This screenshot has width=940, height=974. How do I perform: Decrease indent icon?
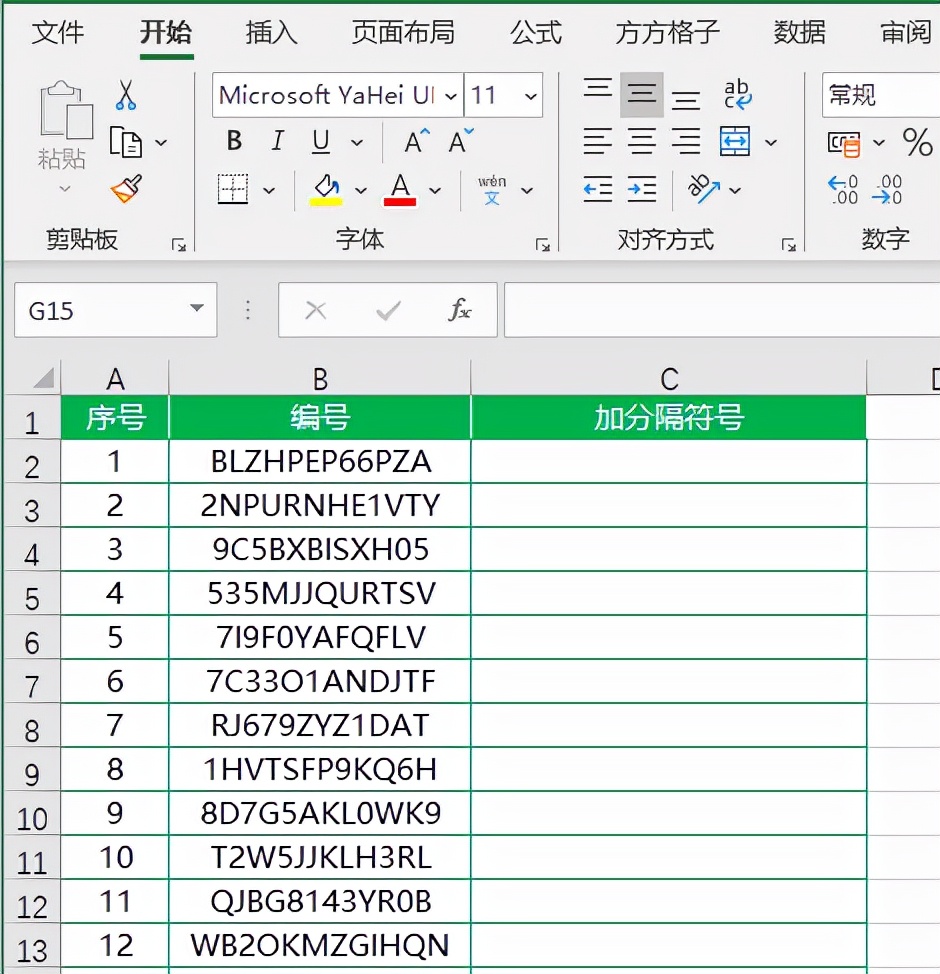[598, 189]
